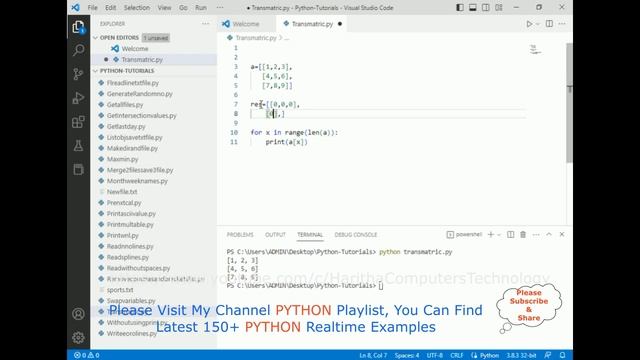Image resolution: width=640 pixels, height=360 pixels.
Task: Close the terminal panel
Action: tap(562, 234)
